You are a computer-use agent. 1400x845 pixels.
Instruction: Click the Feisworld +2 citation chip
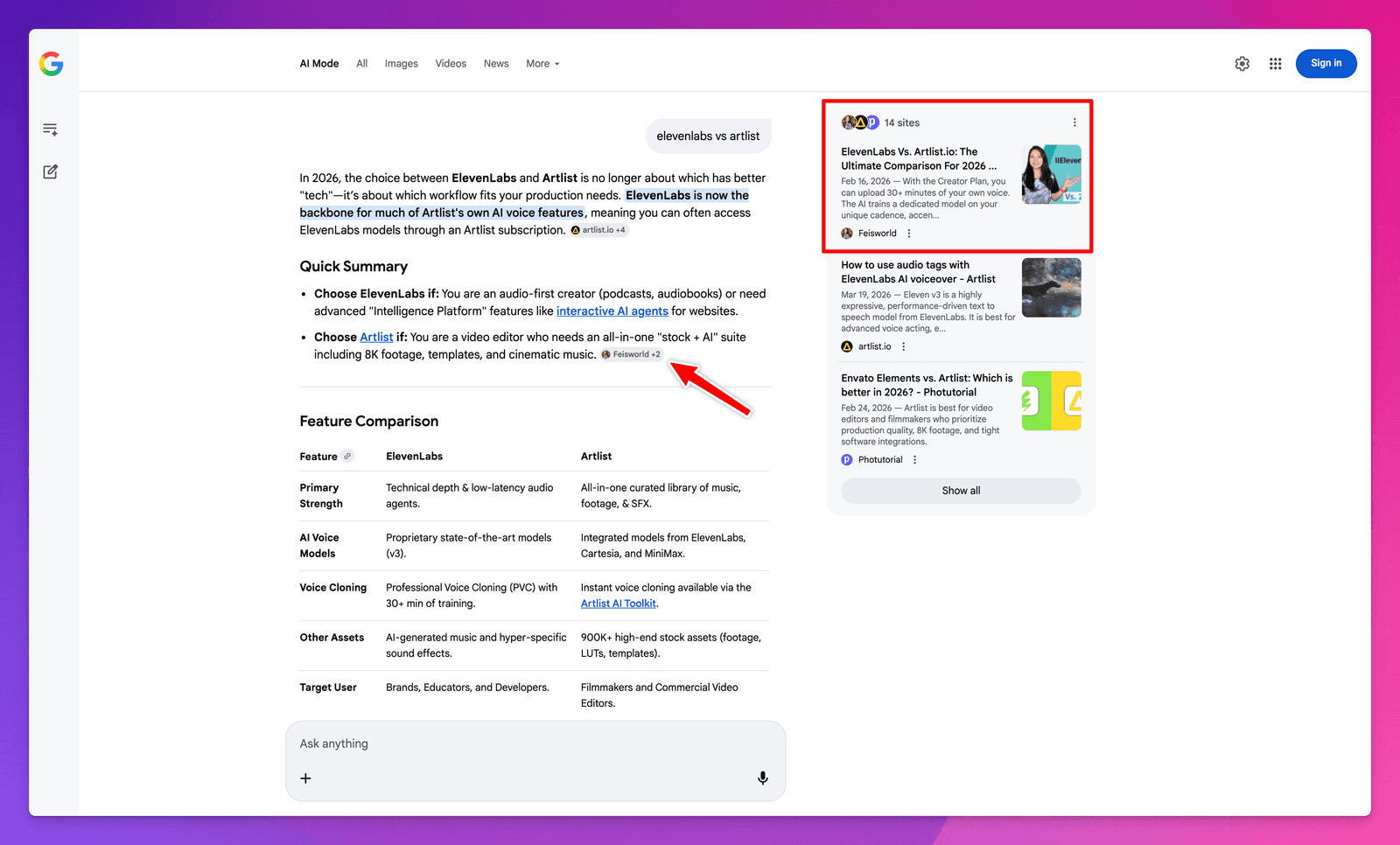pos(631,354)
